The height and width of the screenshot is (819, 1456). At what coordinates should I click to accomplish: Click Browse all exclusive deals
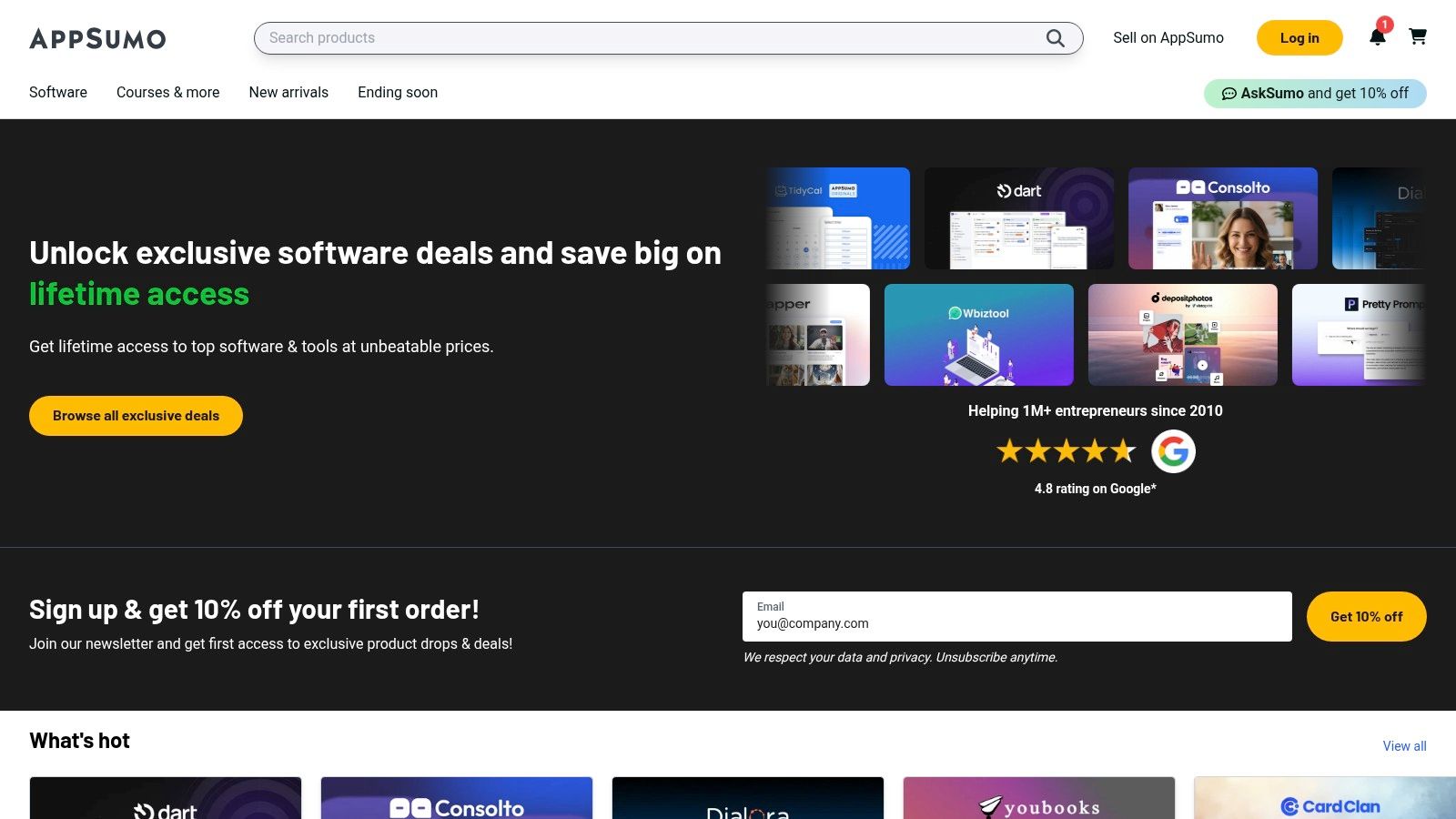click(135, 415)
